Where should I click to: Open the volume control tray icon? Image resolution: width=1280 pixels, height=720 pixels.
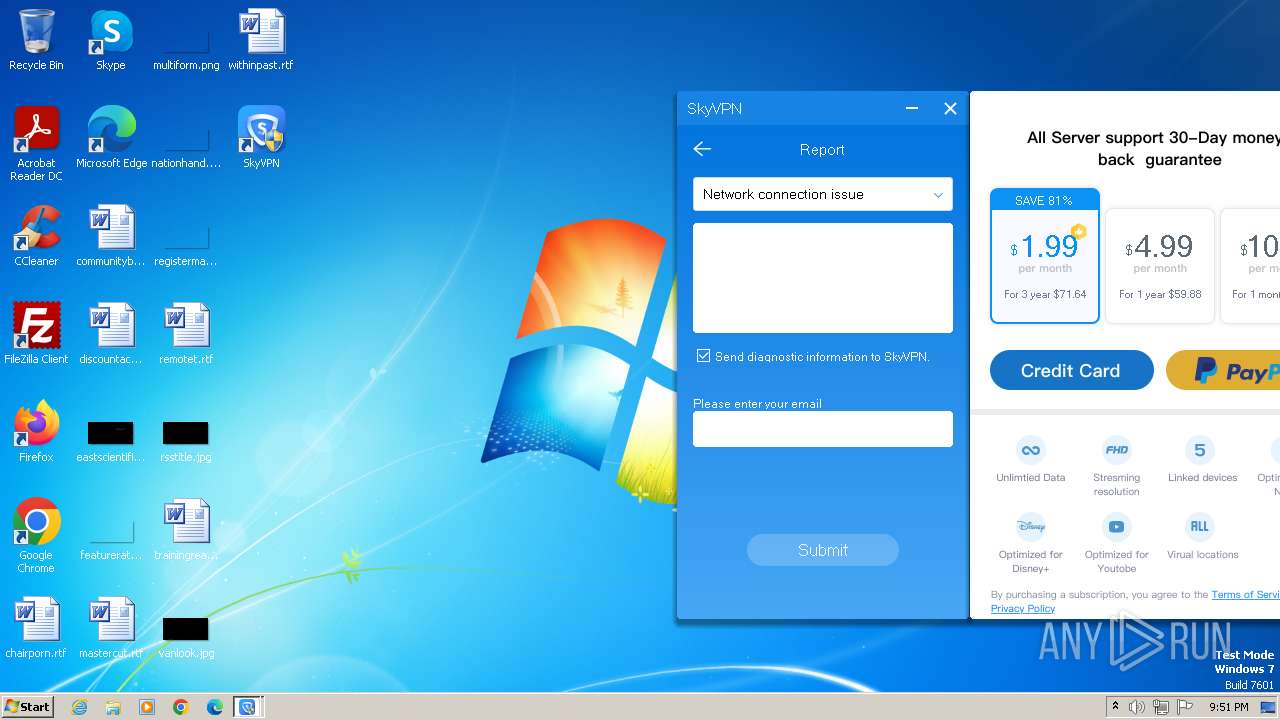click(x=1137, y=707)
